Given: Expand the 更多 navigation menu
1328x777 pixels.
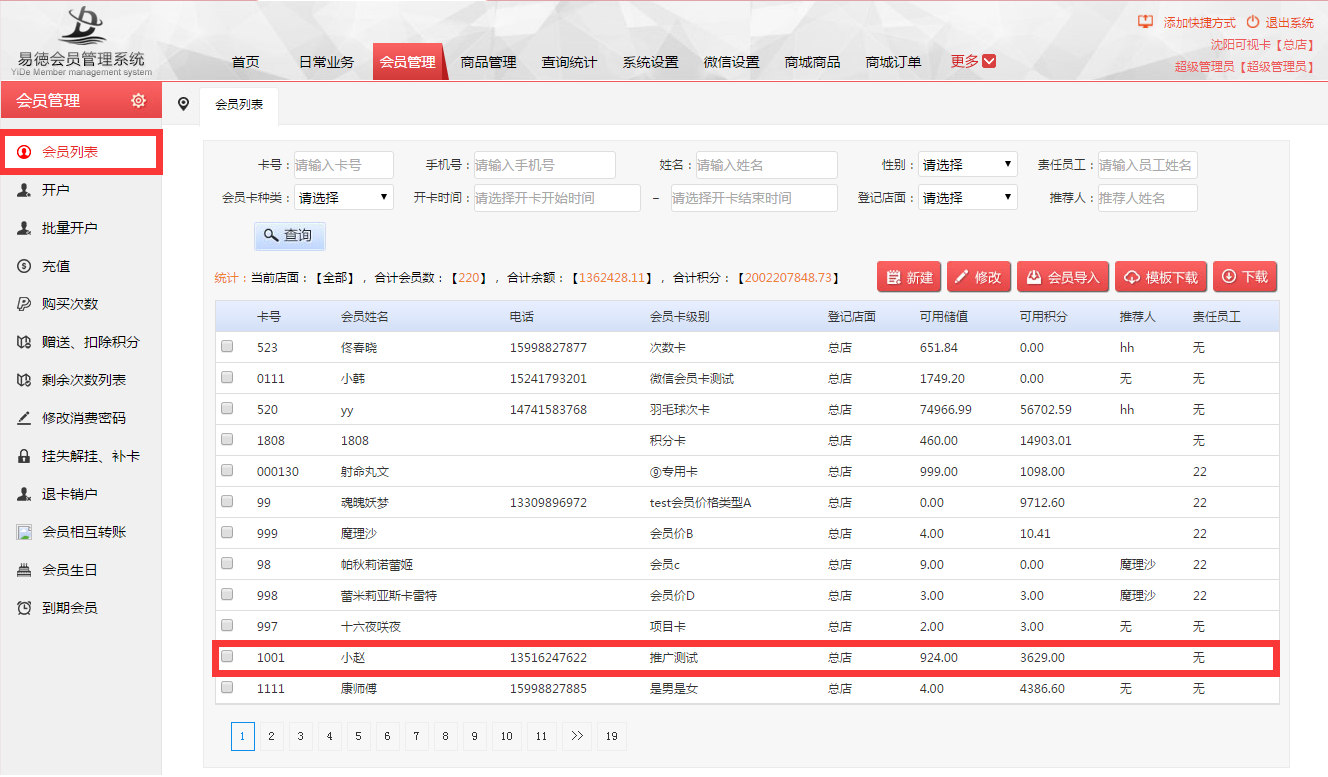Looking at the screenshot, I should [973, 61].
